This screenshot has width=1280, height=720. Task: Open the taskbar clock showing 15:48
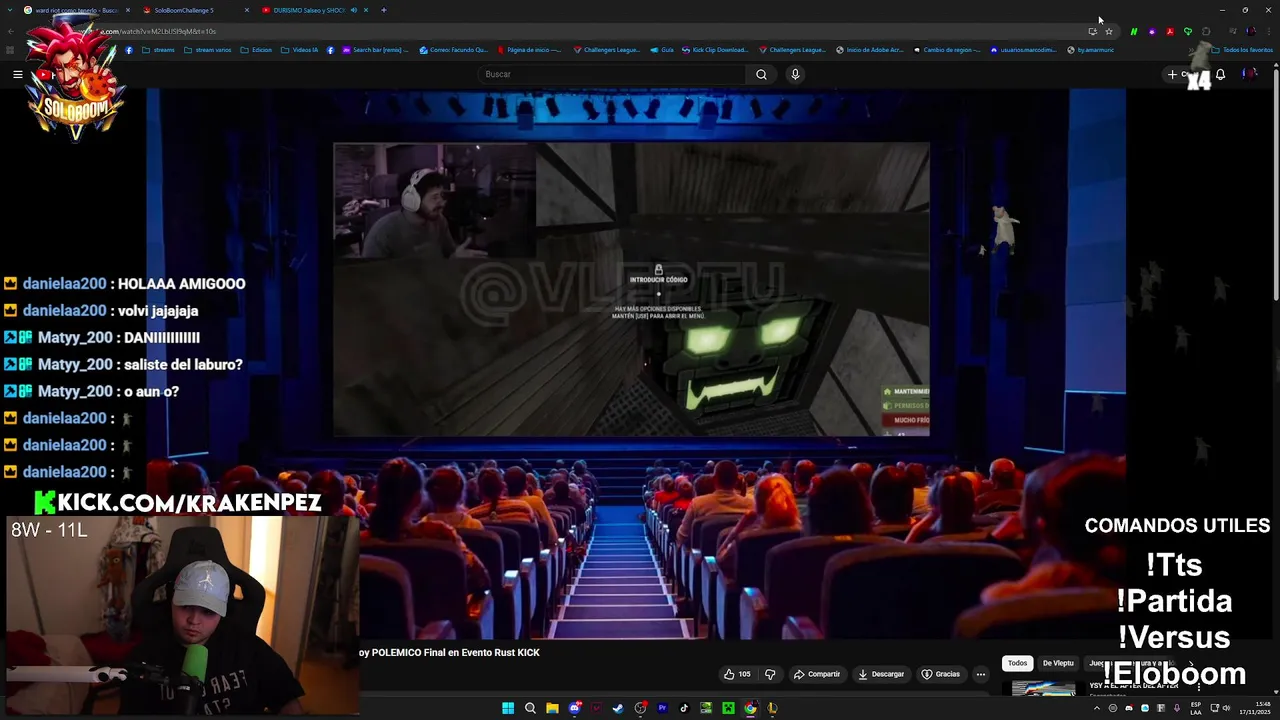click(1253, 708)
